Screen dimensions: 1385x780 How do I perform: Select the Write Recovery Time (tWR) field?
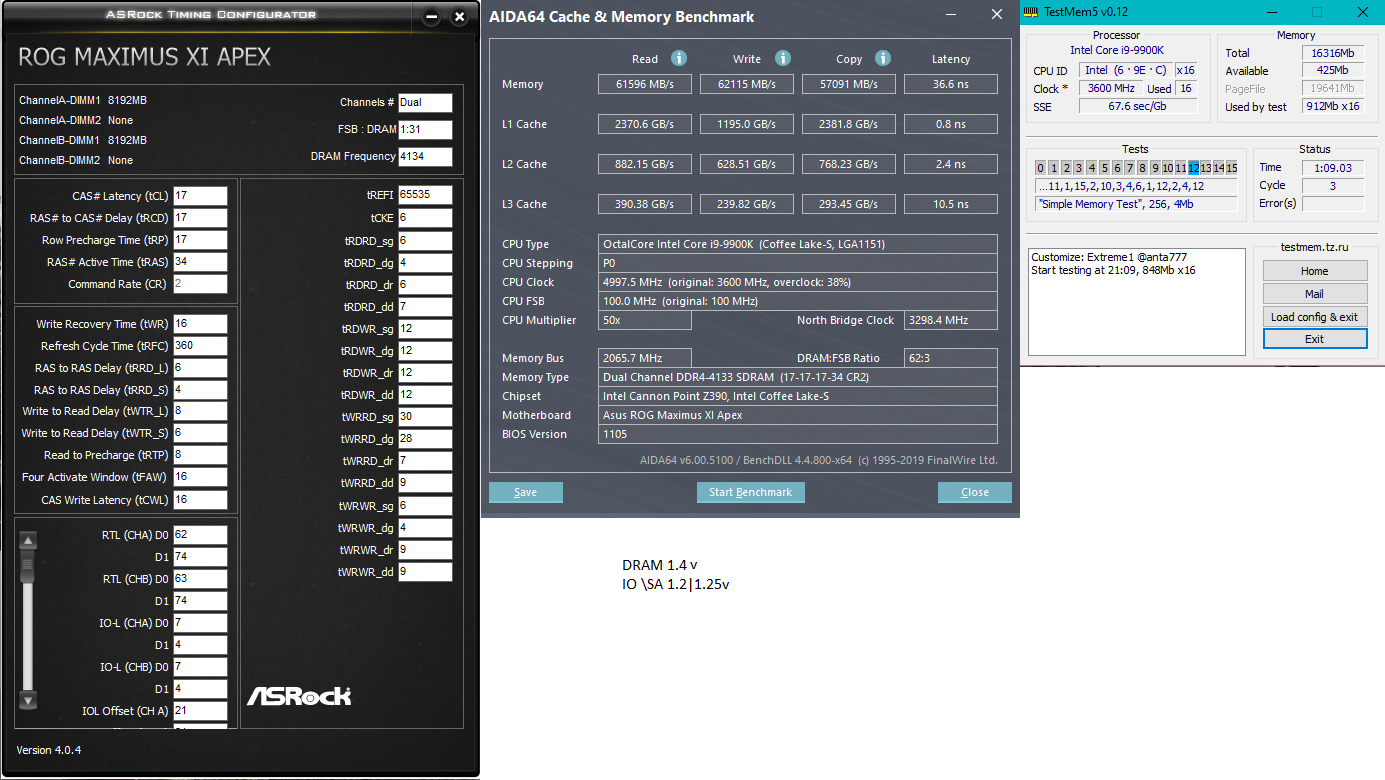tap(200, 324)
